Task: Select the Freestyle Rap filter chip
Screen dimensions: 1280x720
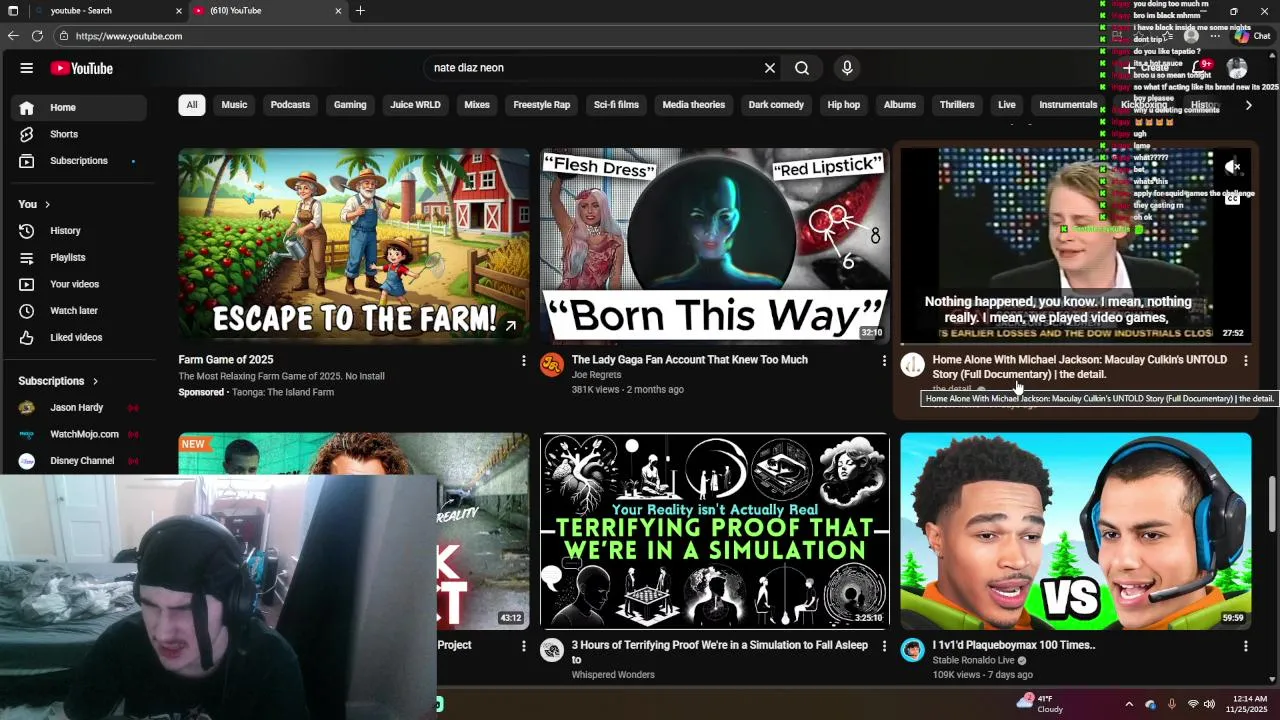Action: (x=541, y=105)
